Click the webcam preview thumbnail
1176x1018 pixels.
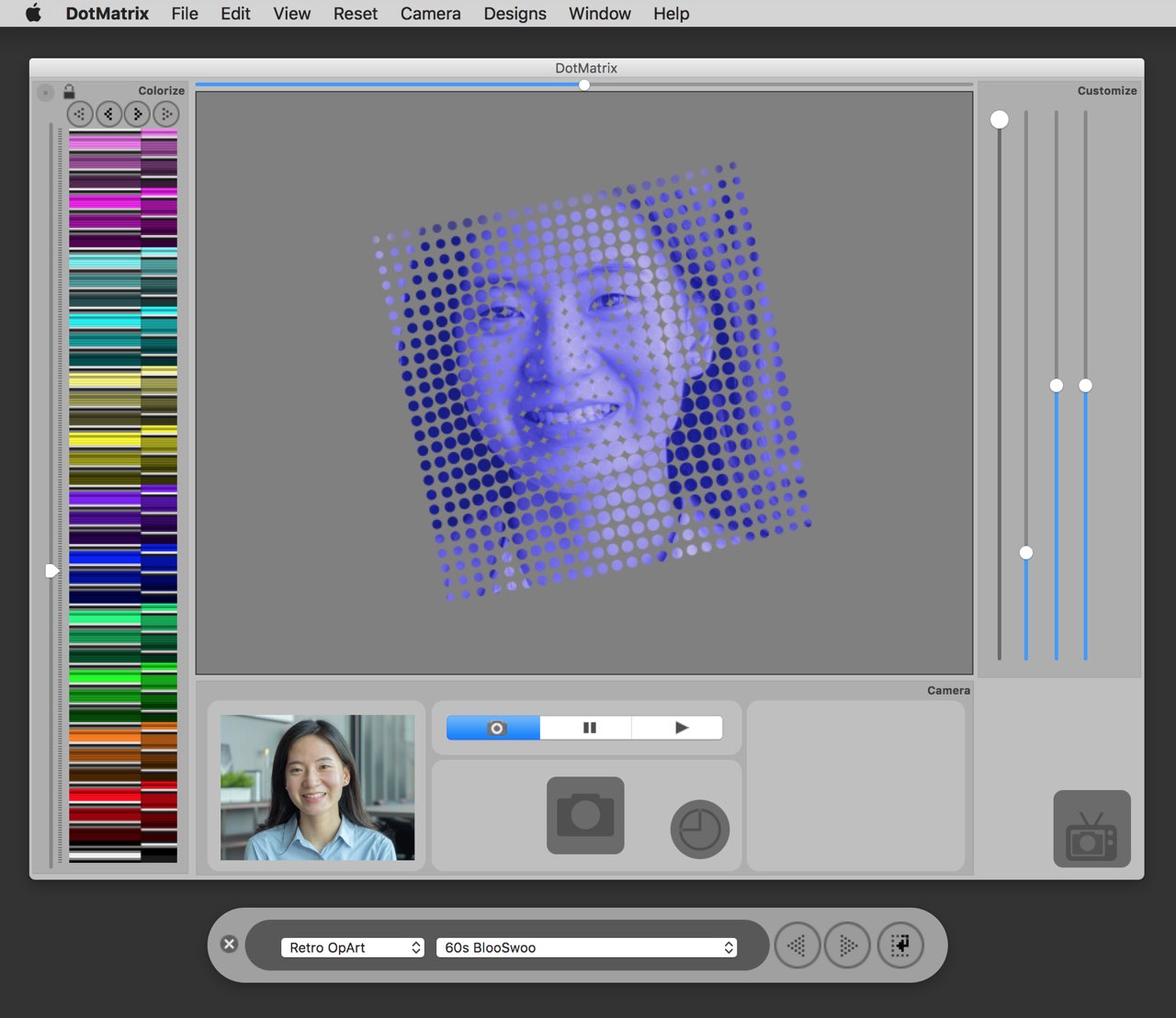[x=317, y=787]
